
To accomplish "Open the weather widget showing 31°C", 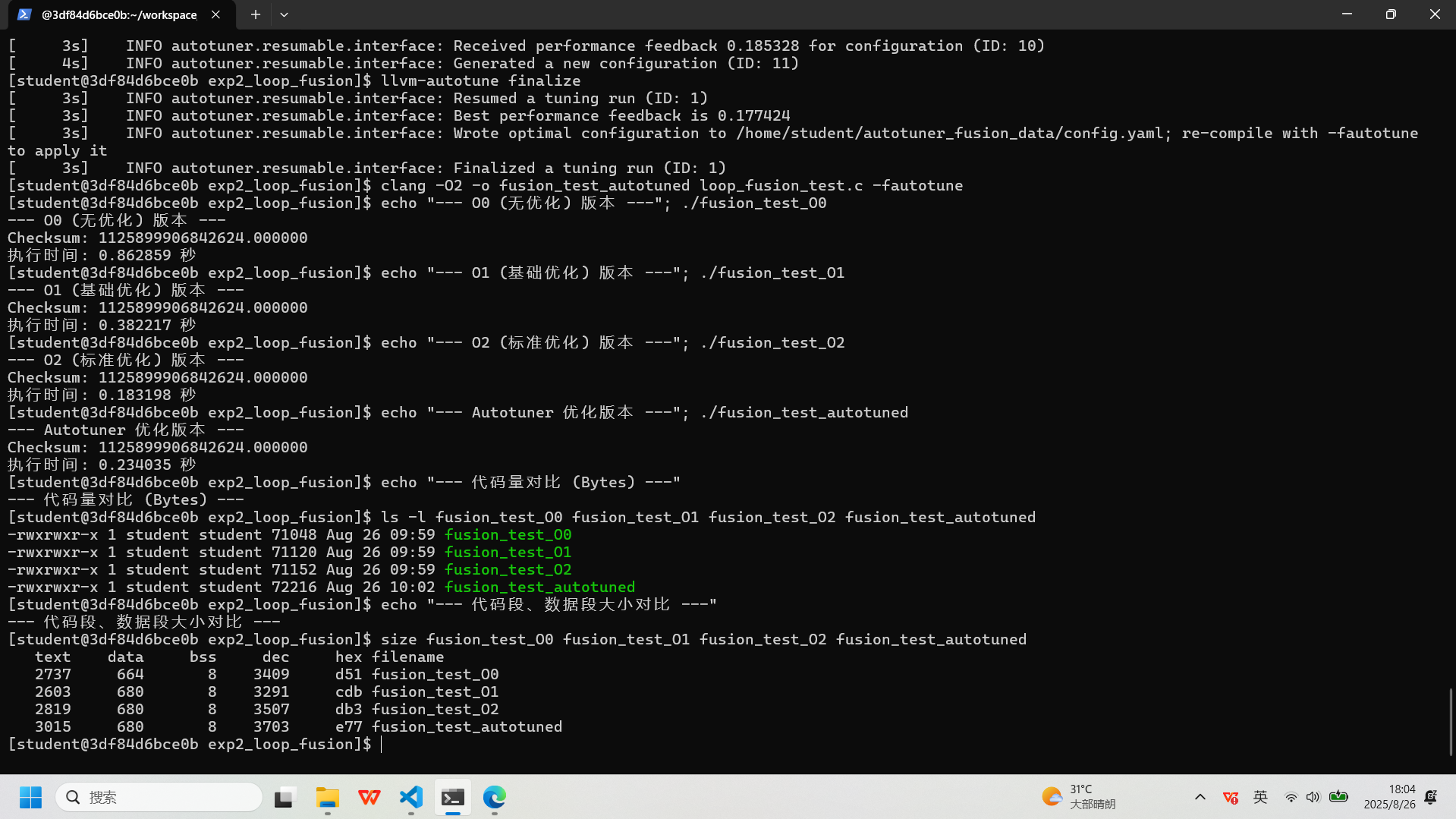I will pyautogui.click(x=1078, y=797).
